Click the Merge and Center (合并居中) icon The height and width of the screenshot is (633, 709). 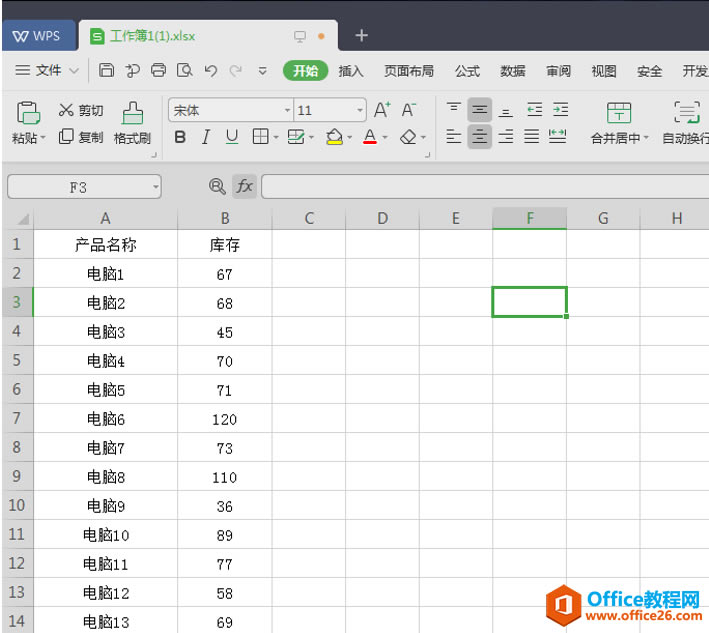coord(619,113)
